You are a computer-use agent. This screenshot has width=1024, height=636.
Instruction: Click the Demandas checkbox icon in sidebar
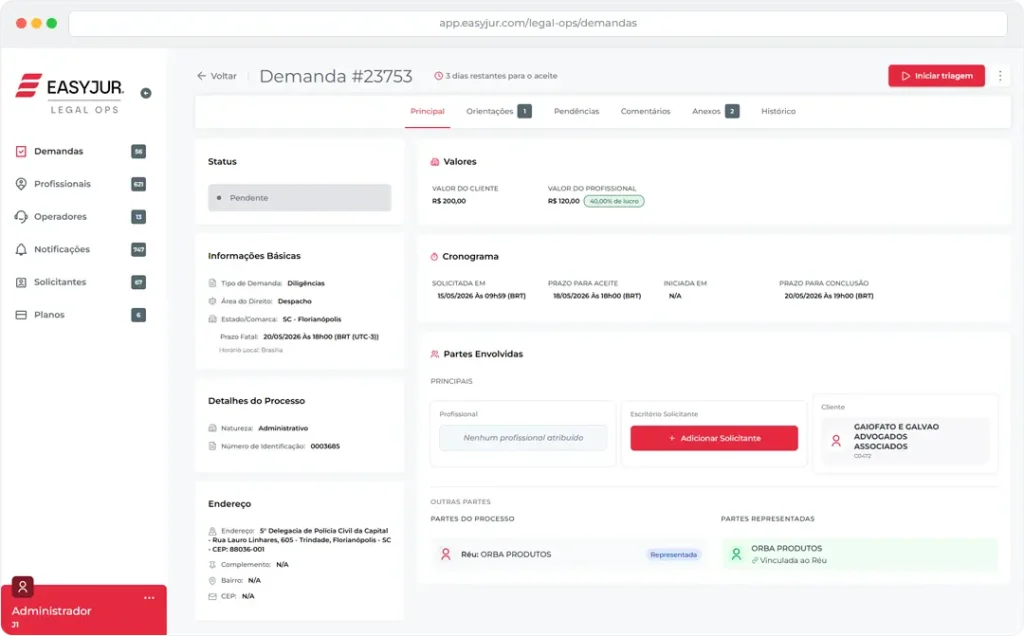21,151
